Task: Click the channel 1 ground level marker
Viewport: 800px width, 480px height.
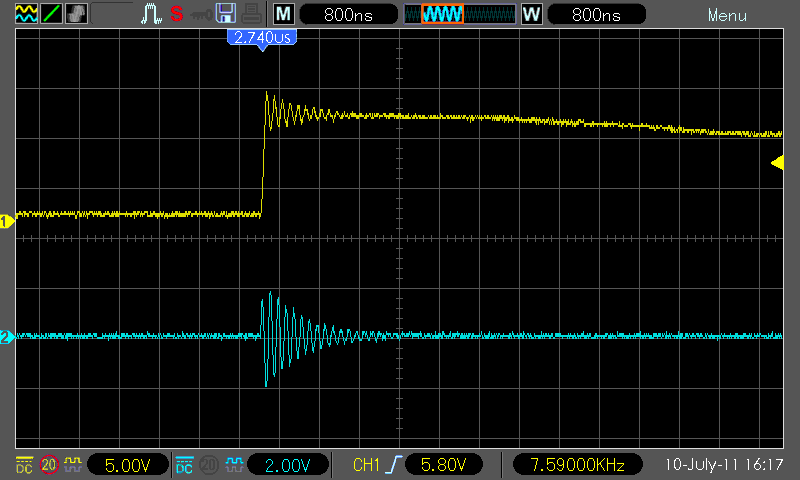Action: [x=7, y=222]
